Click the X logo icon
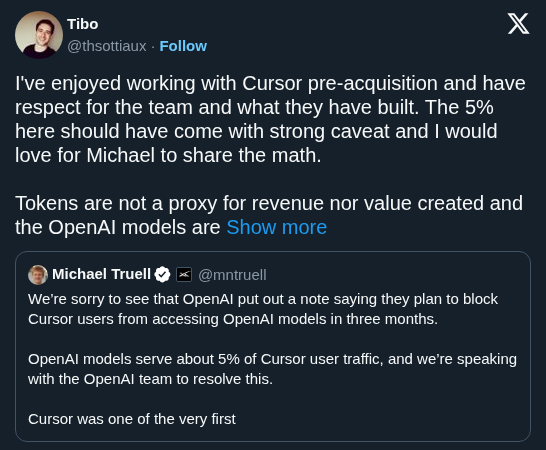The width and height of the screenshot is (546, 450). pos(518,24)
